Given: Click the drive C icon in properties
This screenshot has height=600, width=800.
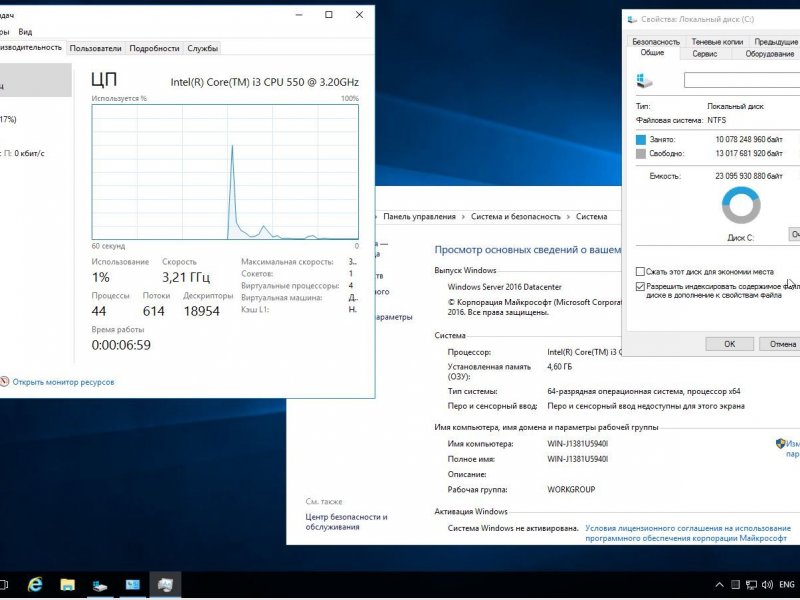Looking at the screenshot, I should (644, 80).
